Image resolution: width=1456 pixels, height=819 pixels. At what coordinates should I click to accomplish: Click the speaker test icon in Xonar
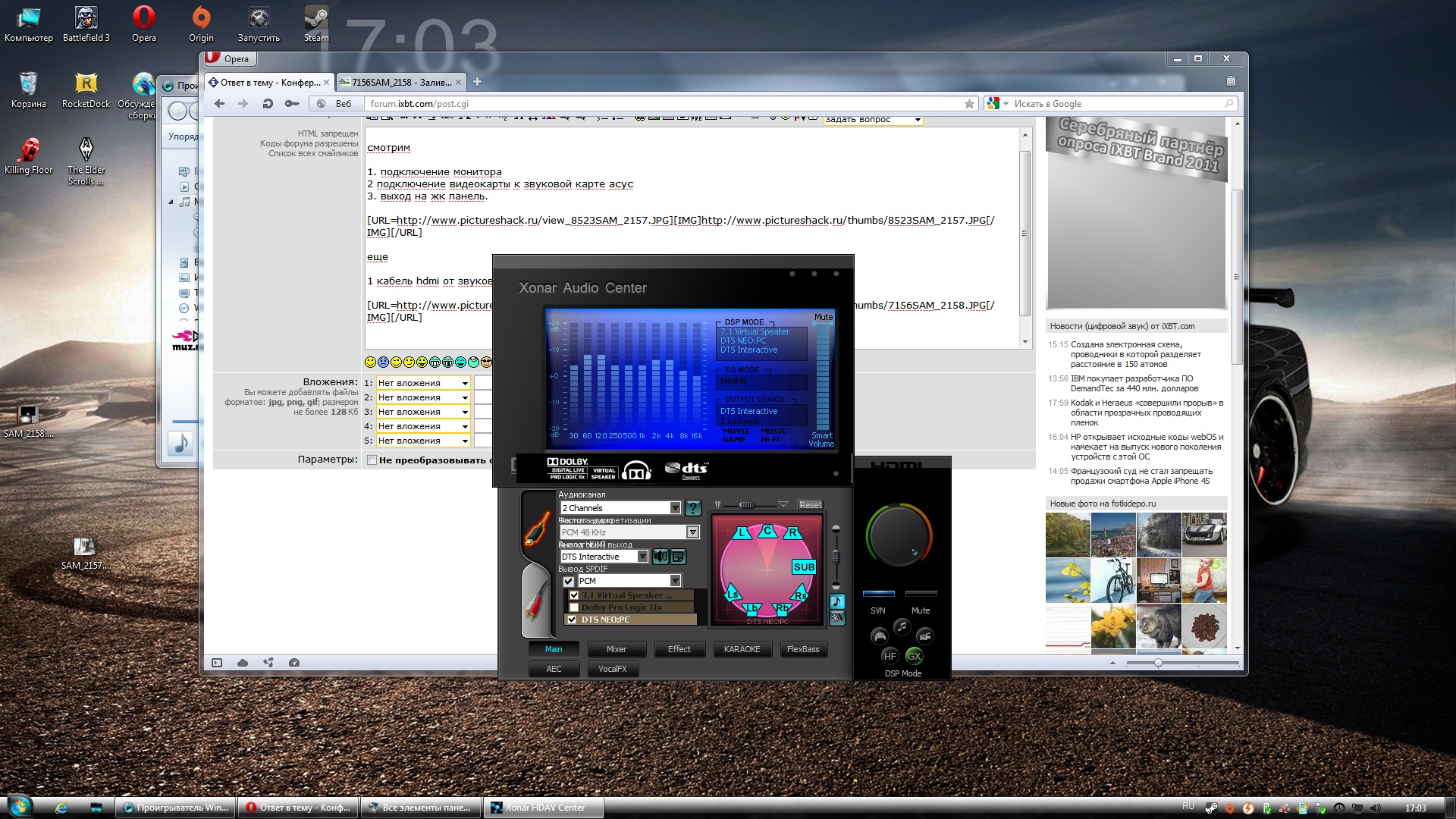pyautogui.click(x=661, y=557)
